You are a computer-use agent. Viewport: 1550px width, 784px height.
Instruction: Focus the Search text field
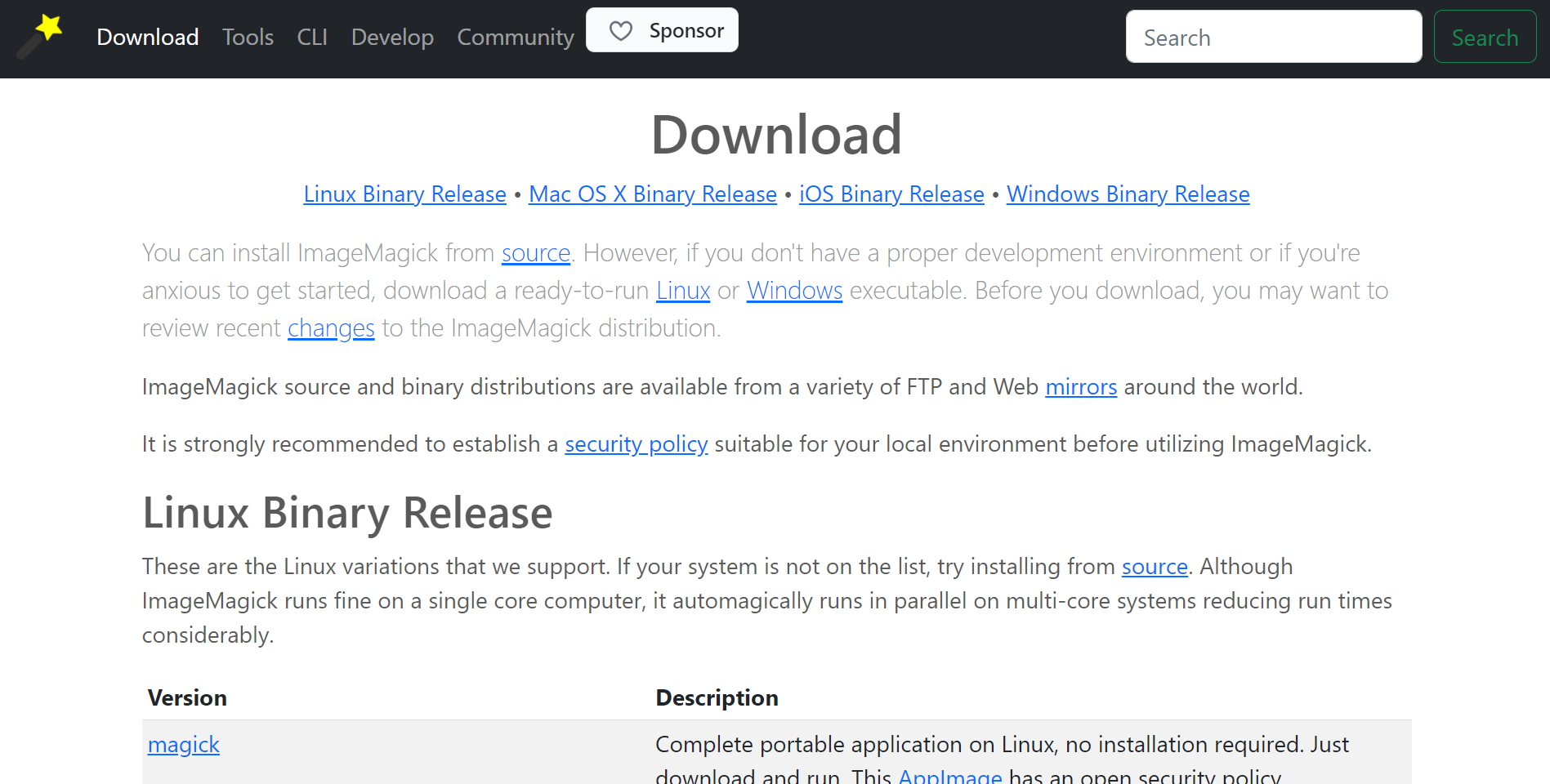1273,38
